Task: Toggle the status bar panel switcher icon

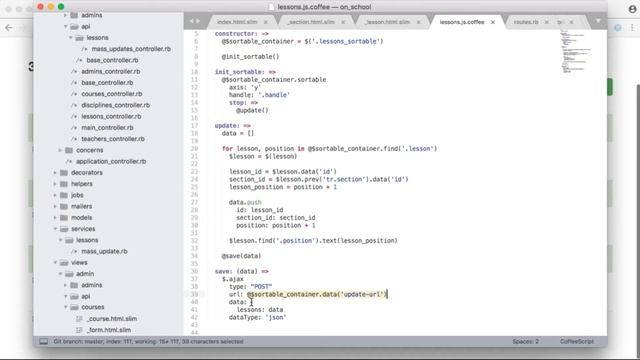Action: point(44,342)
